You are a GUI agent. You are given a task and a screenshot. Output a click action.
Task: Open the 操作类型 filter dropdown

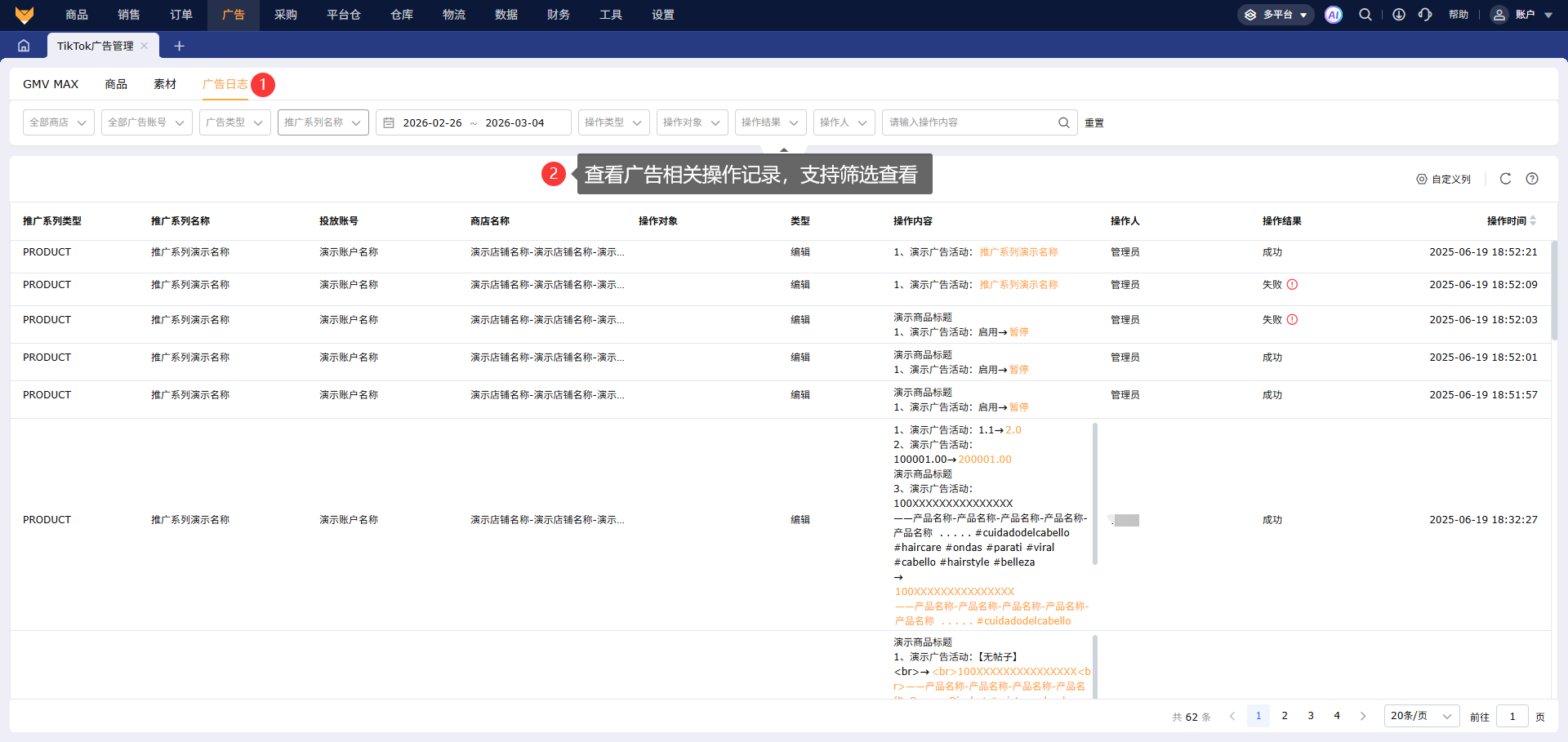(613, 122)
